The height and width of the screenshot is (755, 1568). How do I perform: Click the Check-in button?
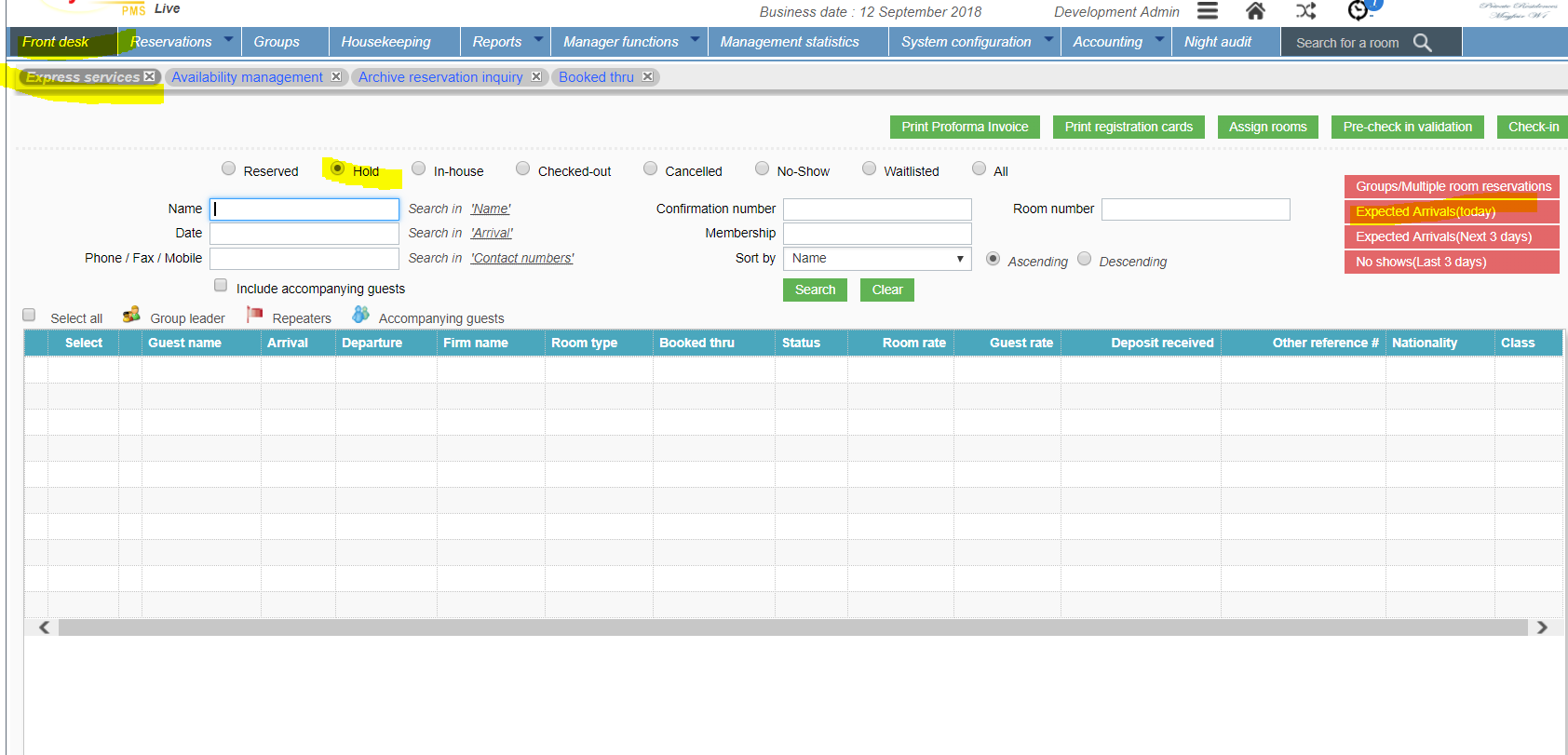click(x=1533, y=127)
